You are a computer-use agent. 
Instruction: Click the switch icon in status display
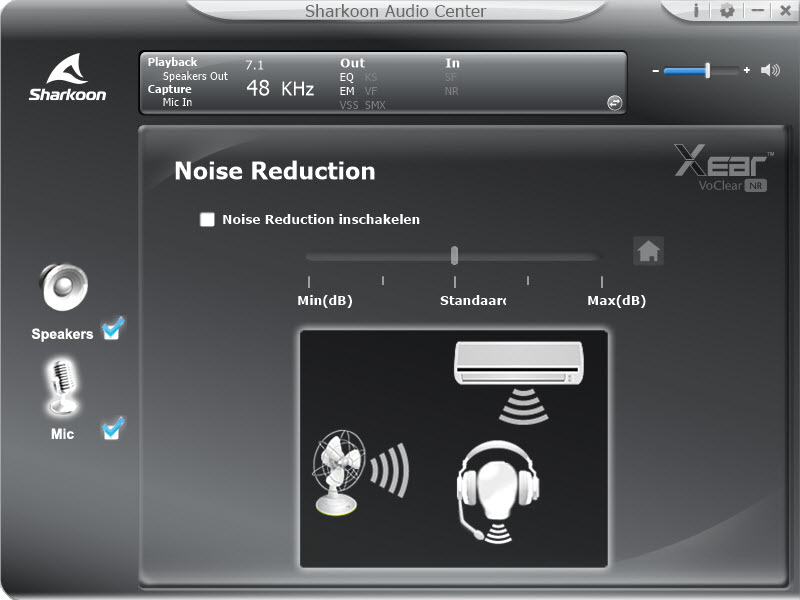pos(614,102)
